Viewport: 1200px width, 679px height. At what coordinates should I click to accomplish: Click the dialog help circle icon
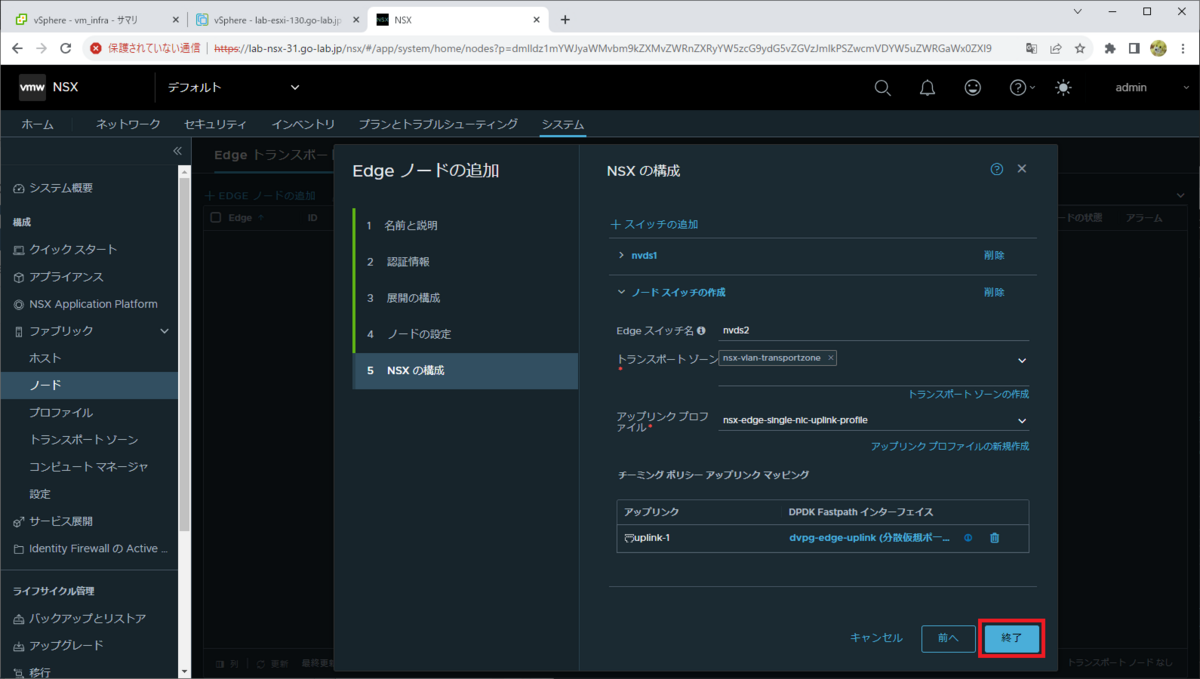996,170
